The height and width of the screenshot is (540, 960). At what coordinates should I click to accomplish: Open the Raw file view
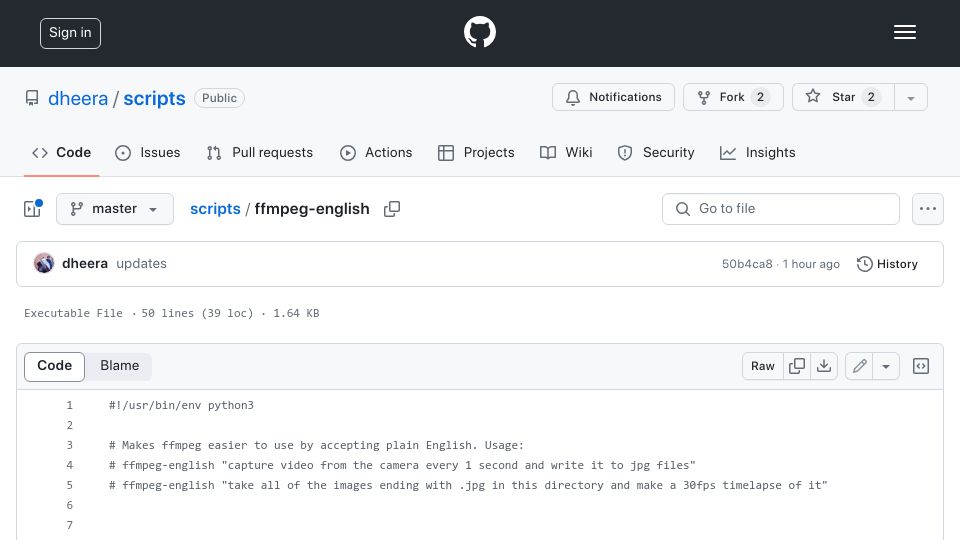[x=763, y=366]
